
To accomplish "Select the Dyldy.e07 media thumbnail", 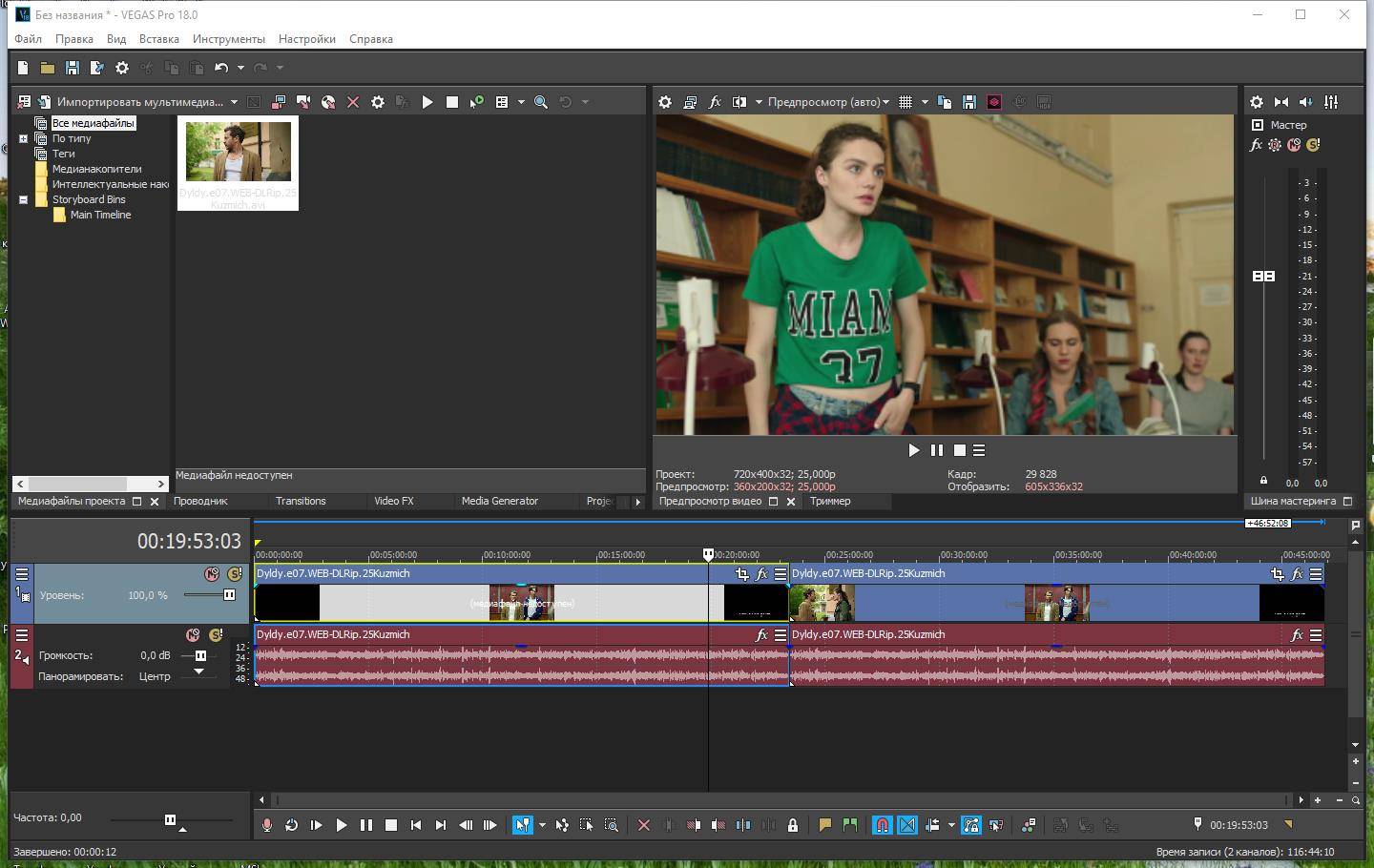I will point(238,163).
